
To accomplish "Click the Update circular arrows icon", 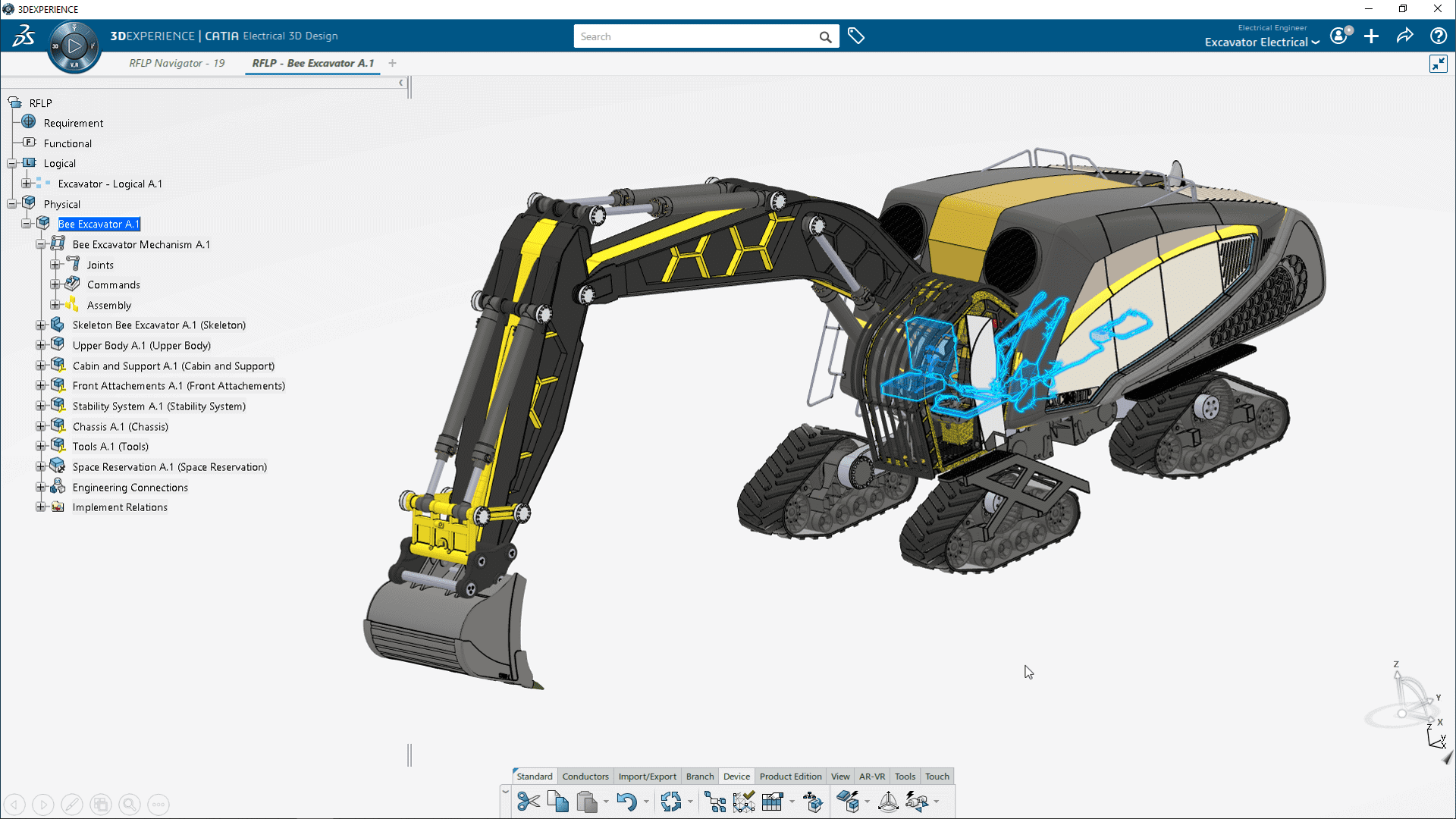I will [x=670, y=802].
